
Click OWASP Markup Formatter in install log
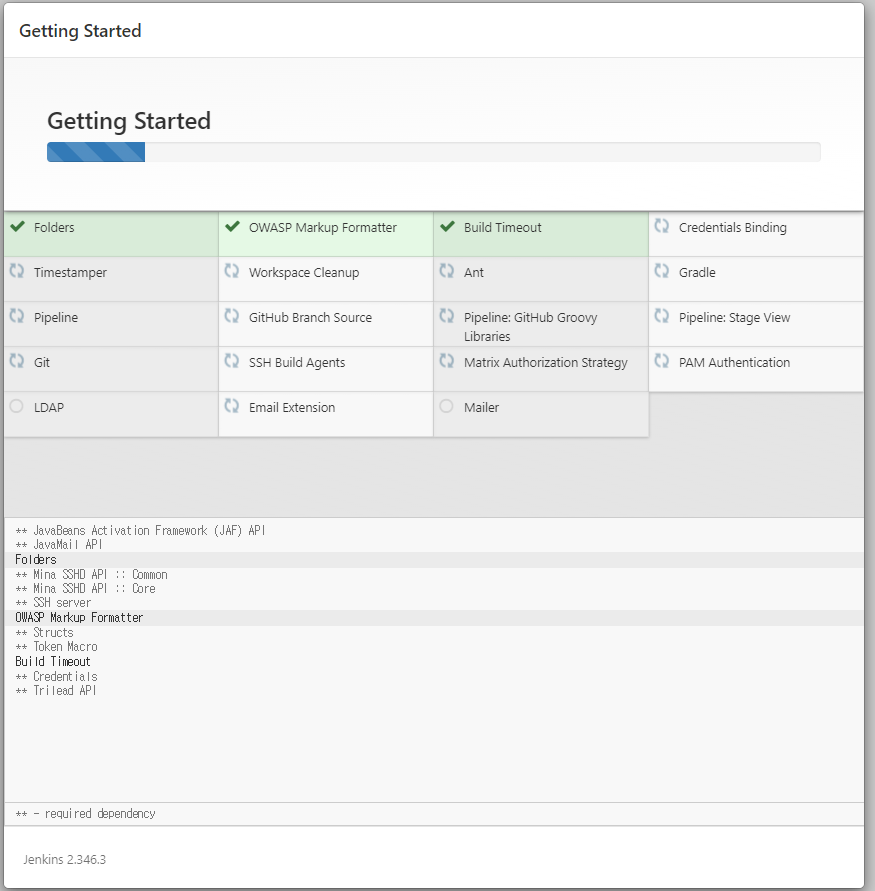[79, 618]
